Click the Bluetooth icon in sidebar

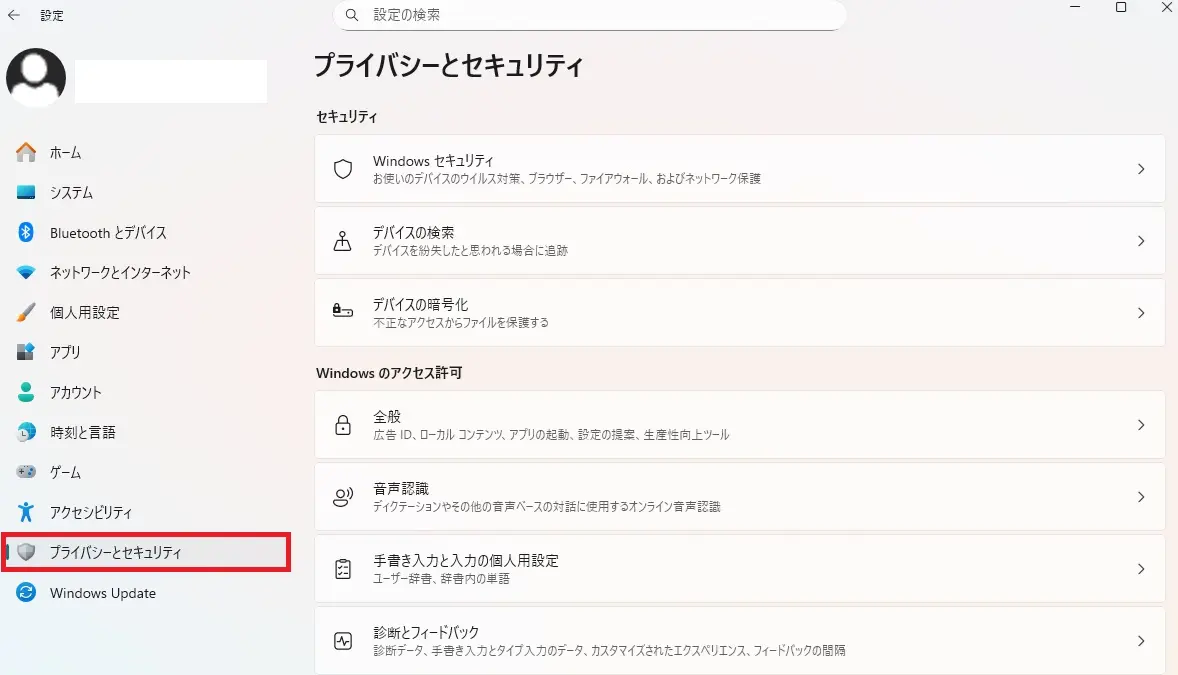(26, 232)
